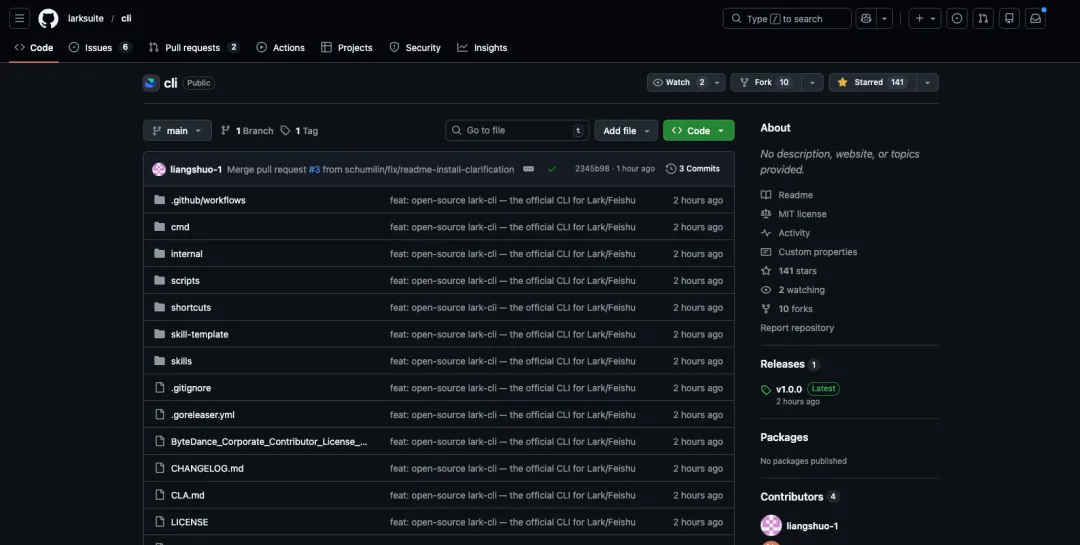Open the CHANGELOG.md file
This screenshot has width=1080, height=545.
[x=207, y=469]
